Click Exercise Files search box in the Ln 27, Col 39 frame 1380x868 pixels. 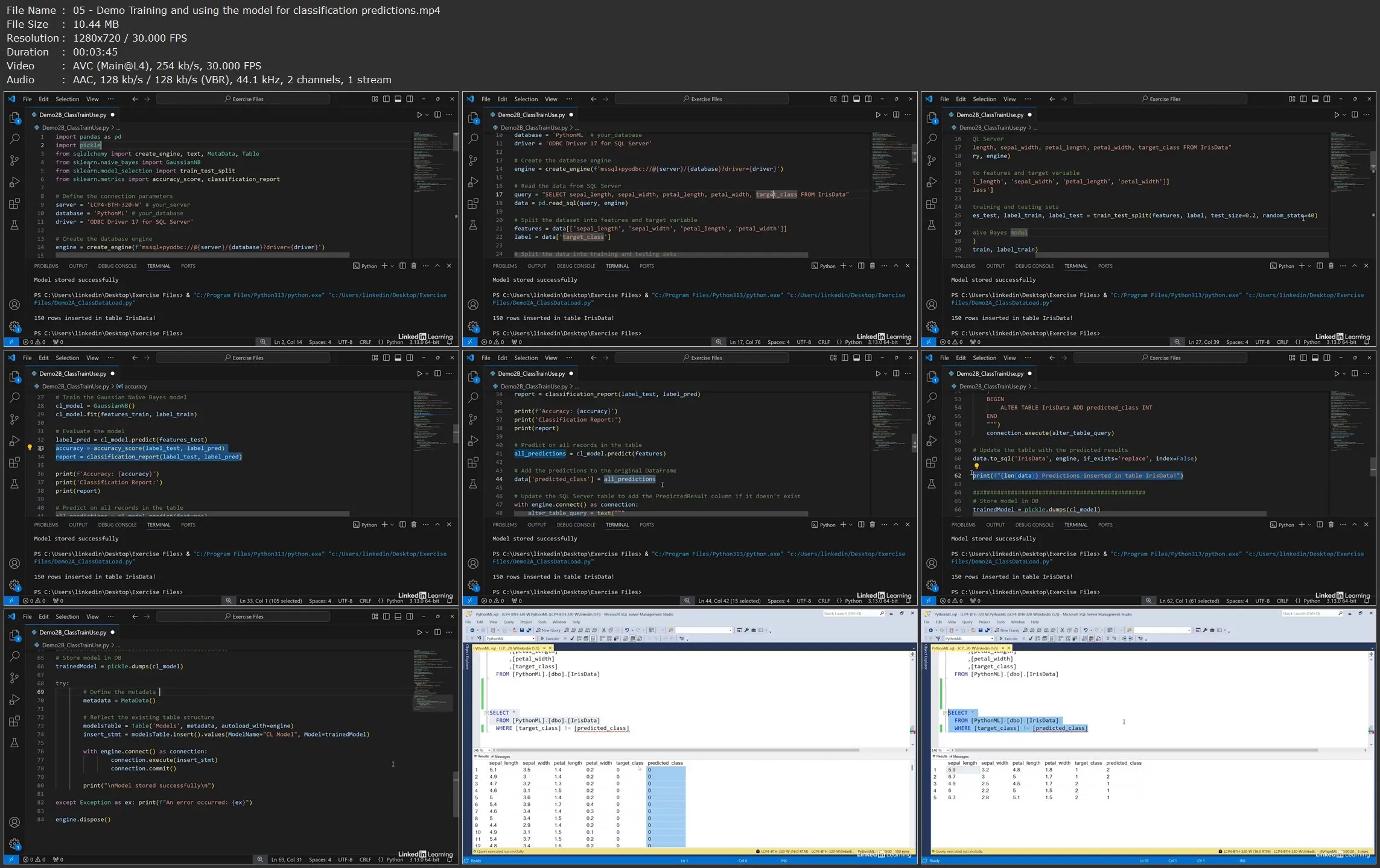tap(1160, 99)
